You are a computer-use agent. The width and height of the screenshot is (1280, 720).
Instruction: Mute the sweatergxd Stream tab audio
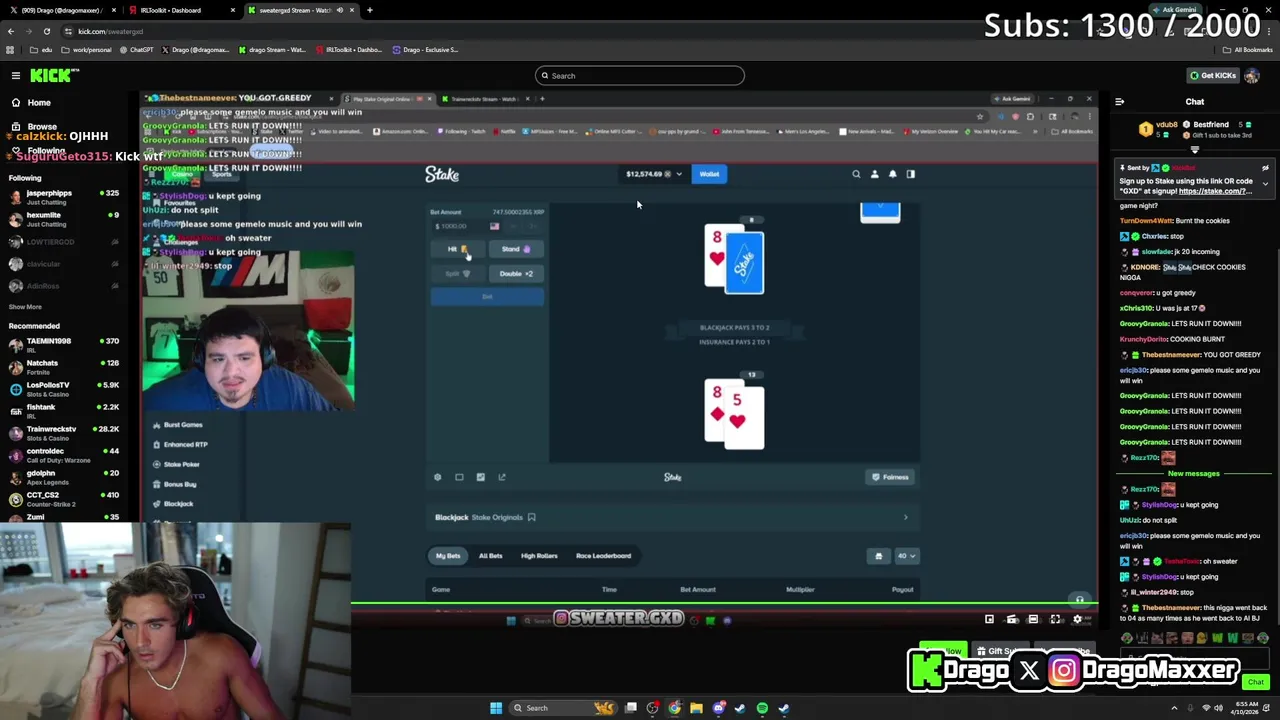[x=340, y=10]
